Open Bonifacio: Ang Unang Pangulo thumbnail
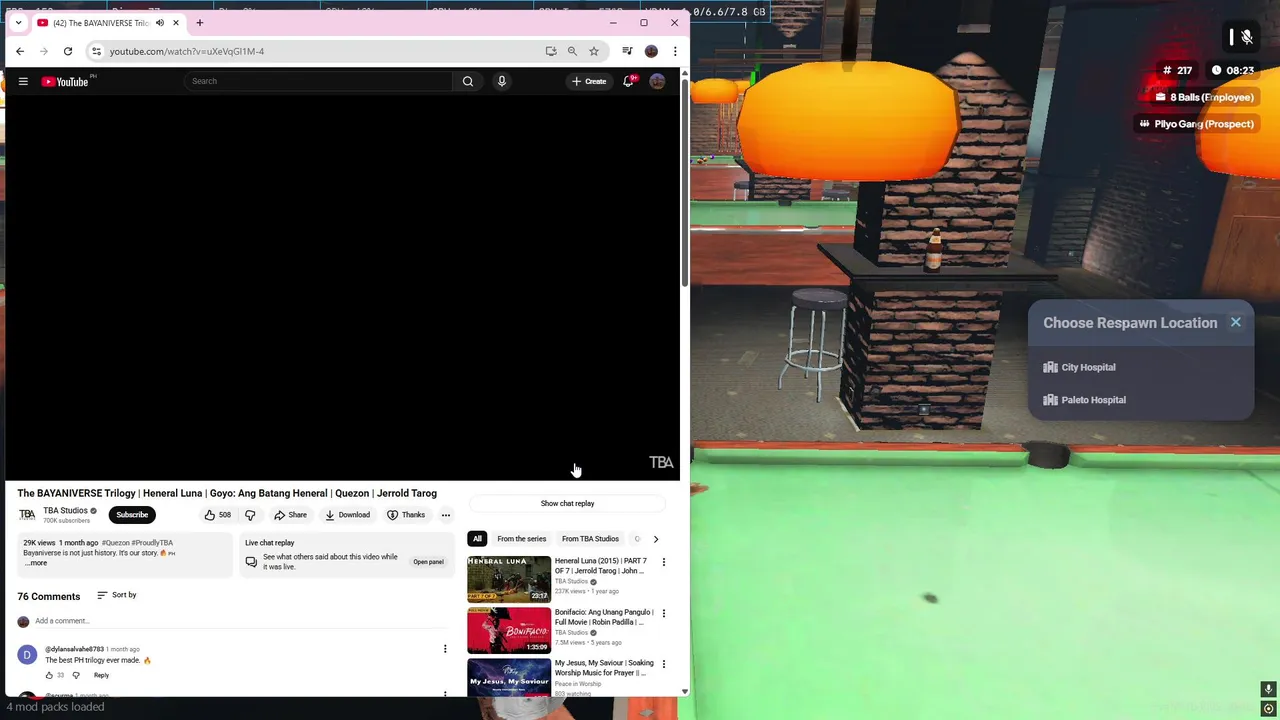 [509, 630]
